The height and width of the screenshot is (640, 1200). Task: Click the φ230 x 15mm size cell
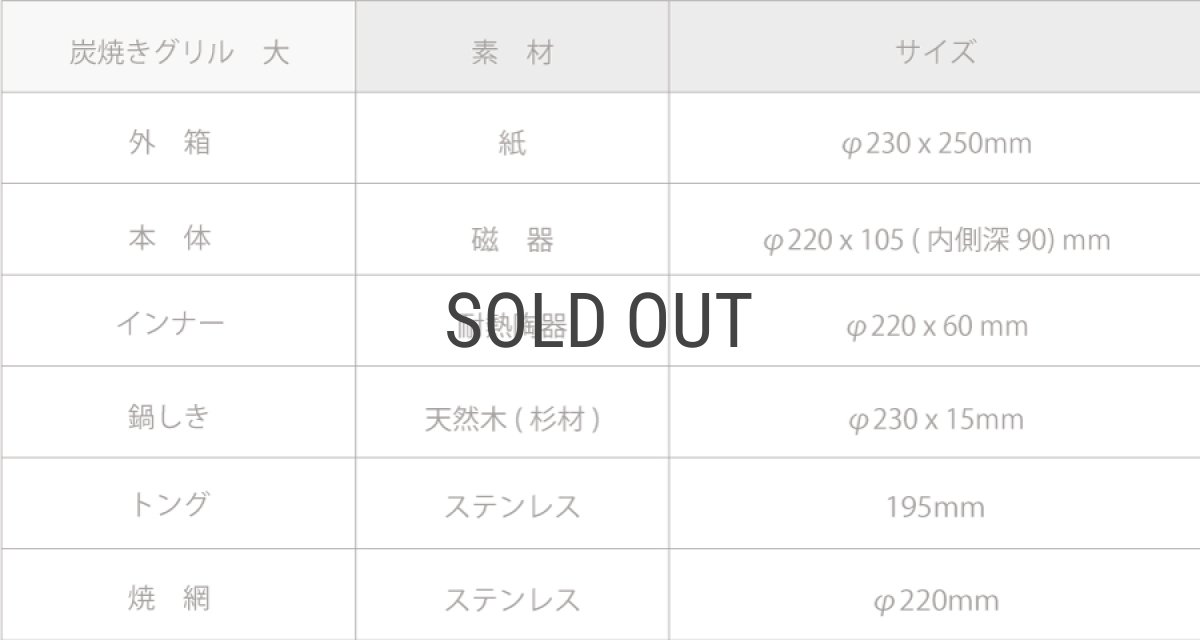[936, 419]
